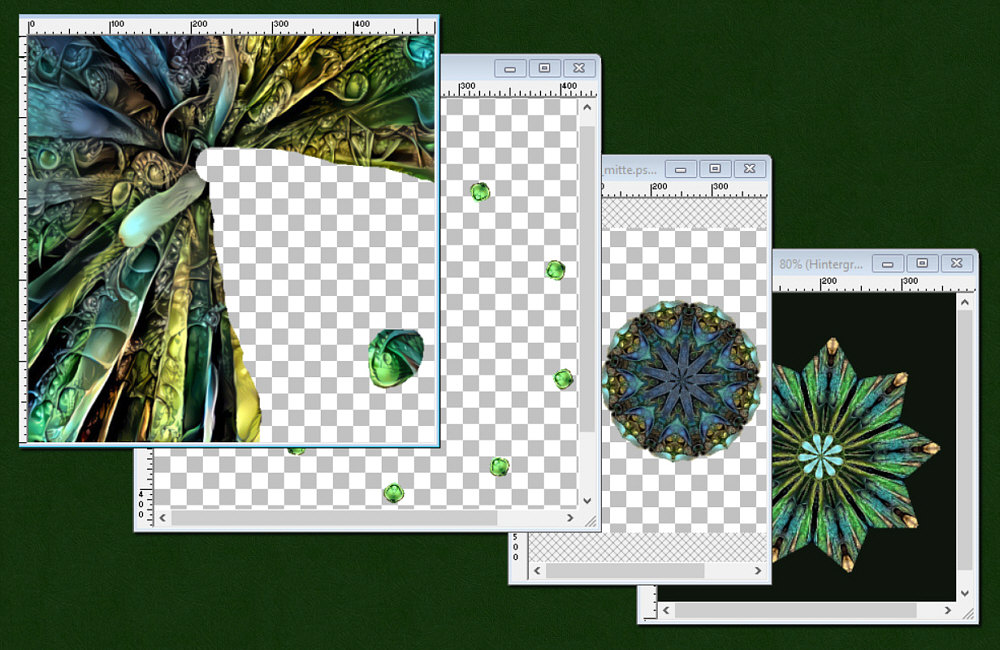The image size is (1000, 650).
Task: Maximize the mitte.psp image window
Action: pos(716,169)
